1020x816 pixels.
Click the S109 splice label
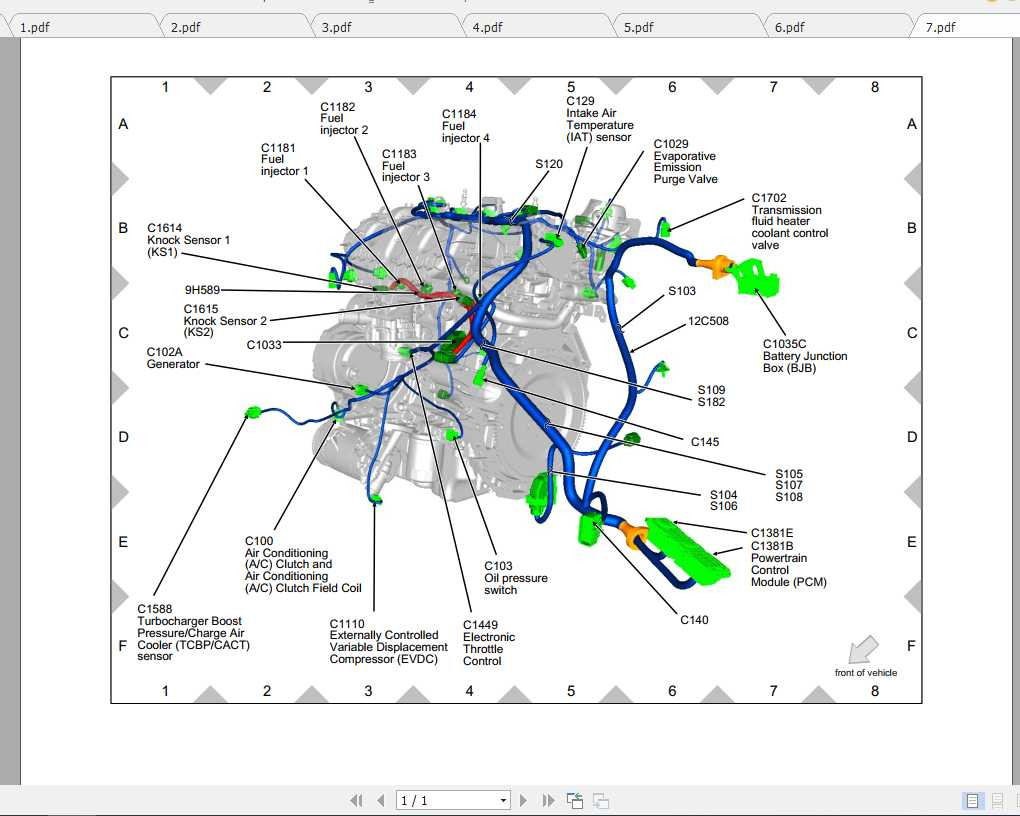pyautogui.click(x=711, y=390)
